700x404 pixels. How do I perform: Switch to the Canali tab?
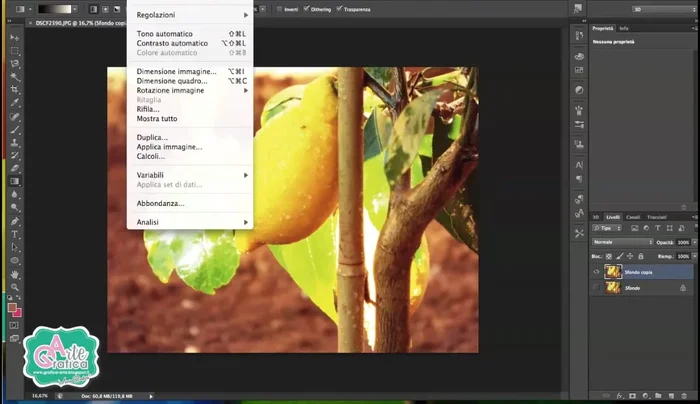[x=633, y=217]
